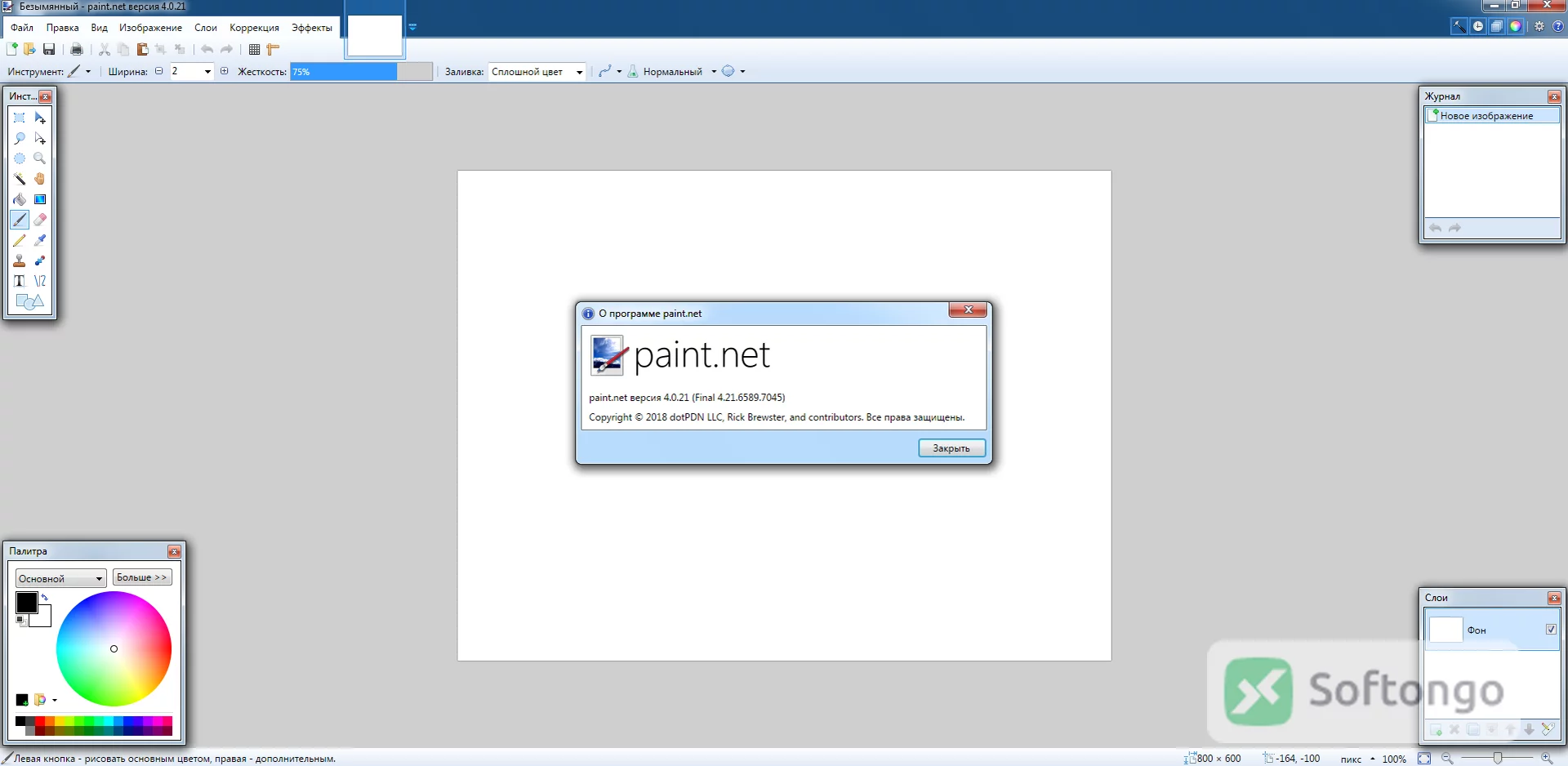Viewport: 1568px width, 766px height.
Task: Click the Жесткость hardness slider at 75%
Action: 361,72
